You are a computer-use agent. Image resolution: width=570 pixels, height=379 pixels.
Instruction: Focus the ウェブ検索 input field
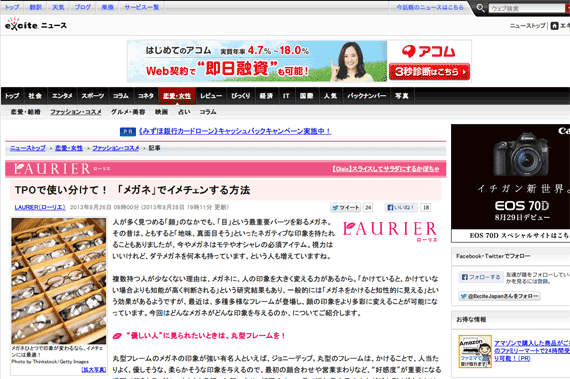(527, 8)
